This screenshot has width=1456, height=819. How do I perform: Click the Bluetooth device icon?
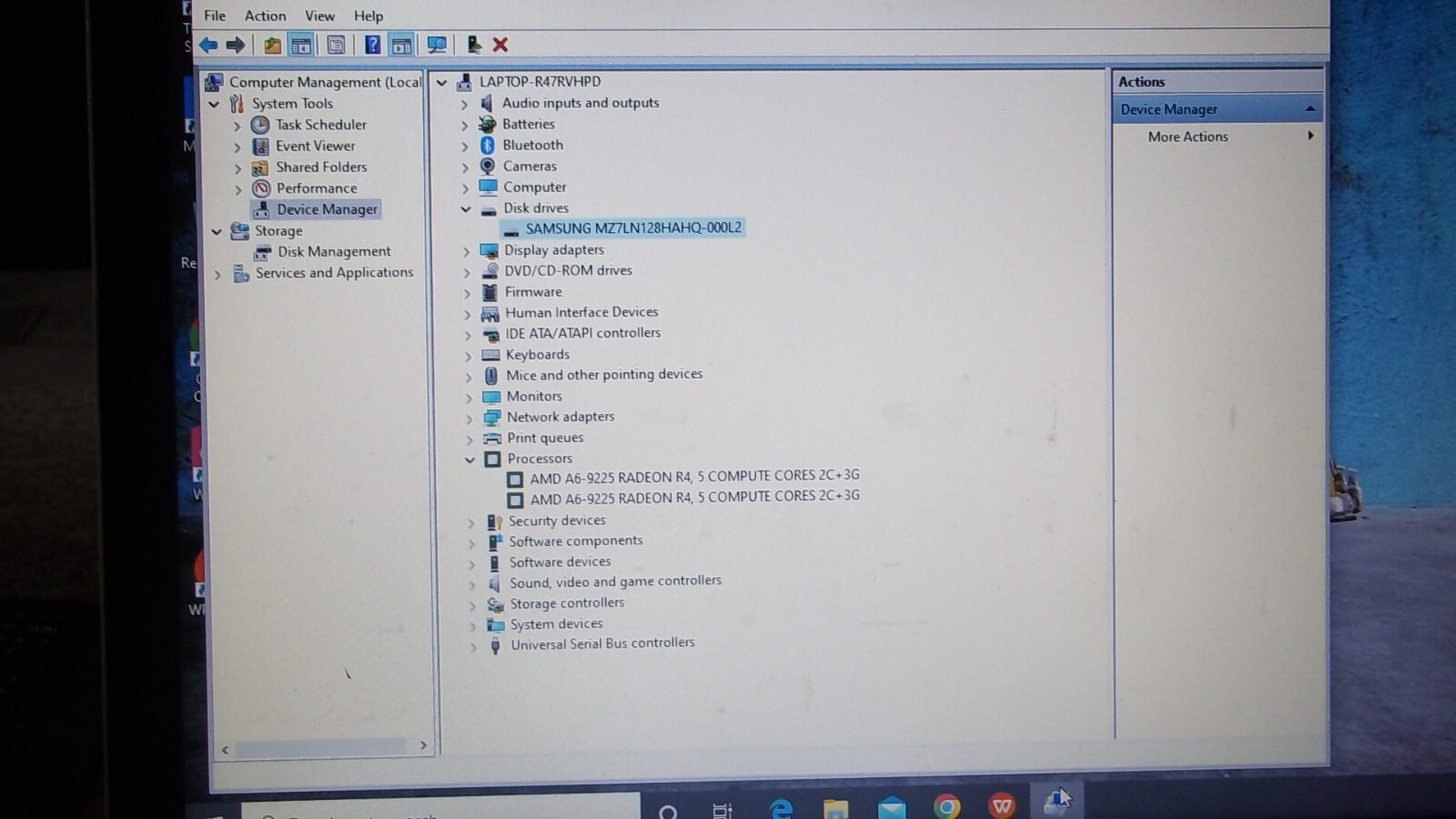[x=488, y=146]
